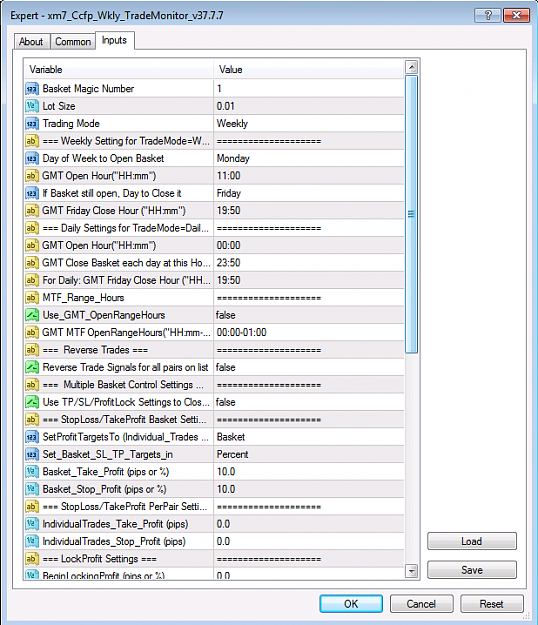Switch to the About tab
The image size is (538, 625).
[x=31, y=41]
